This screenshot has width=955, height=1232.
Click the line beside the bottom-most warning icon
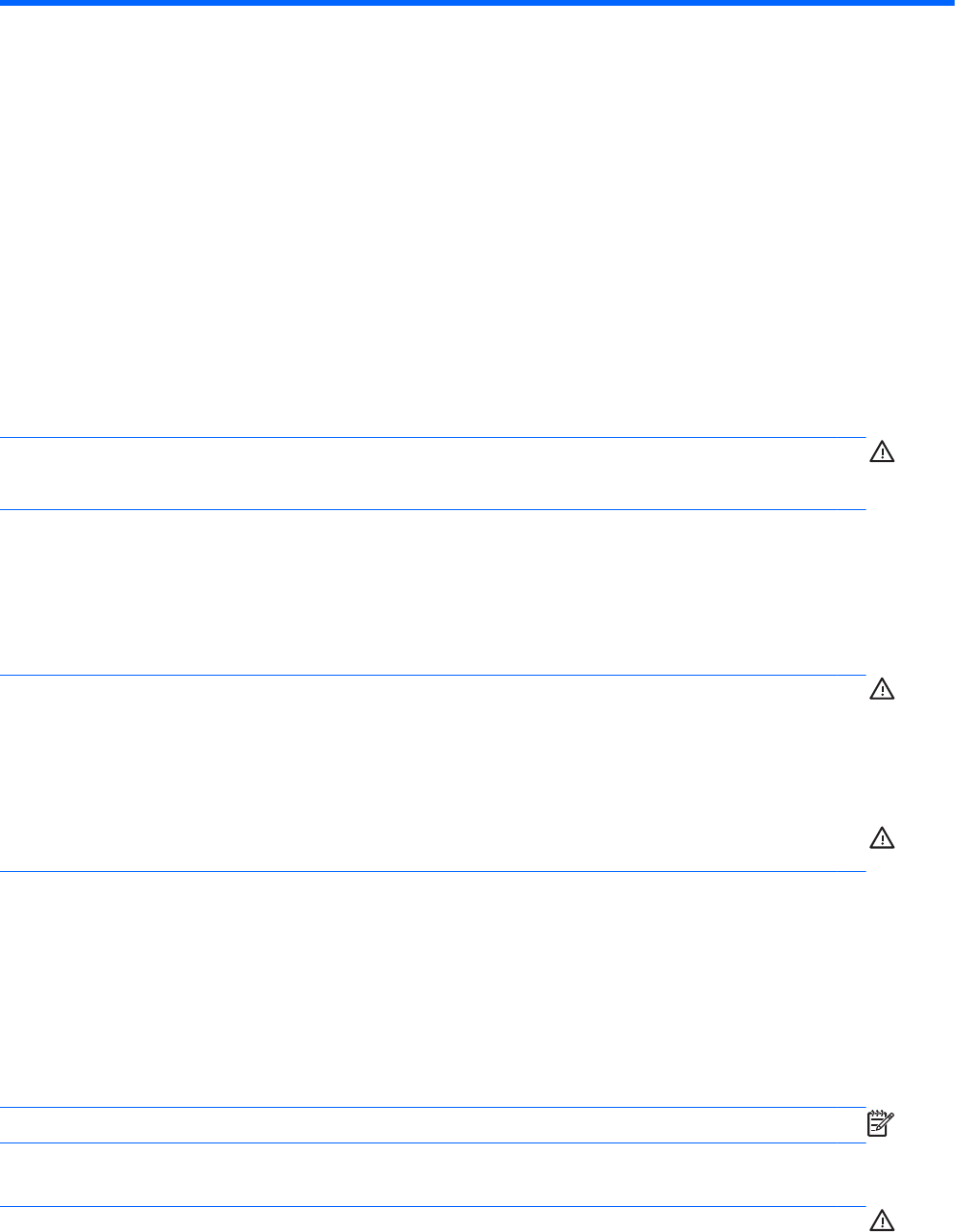click(433, 1207)
